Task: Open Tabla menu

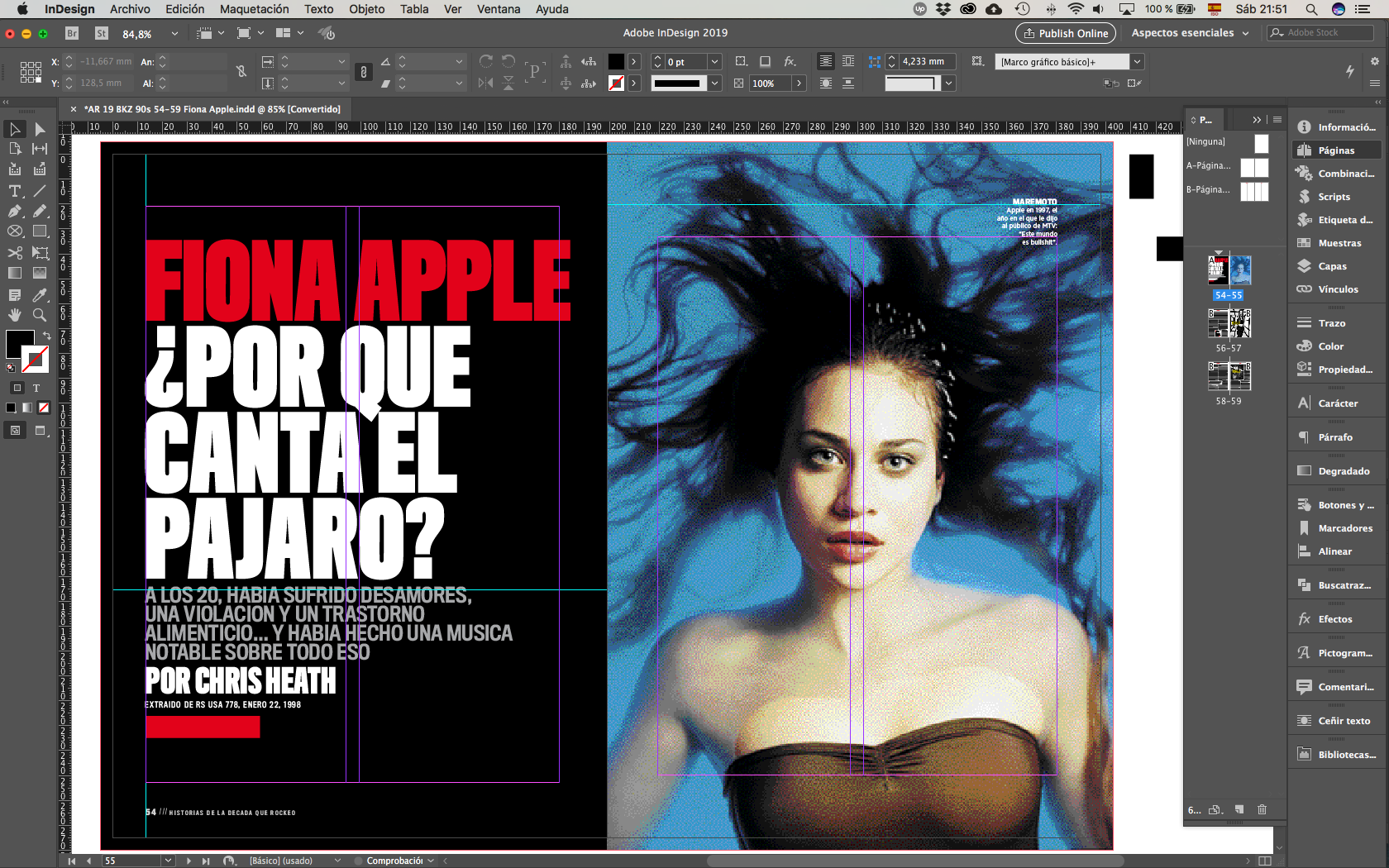Action: click(414, 9)
